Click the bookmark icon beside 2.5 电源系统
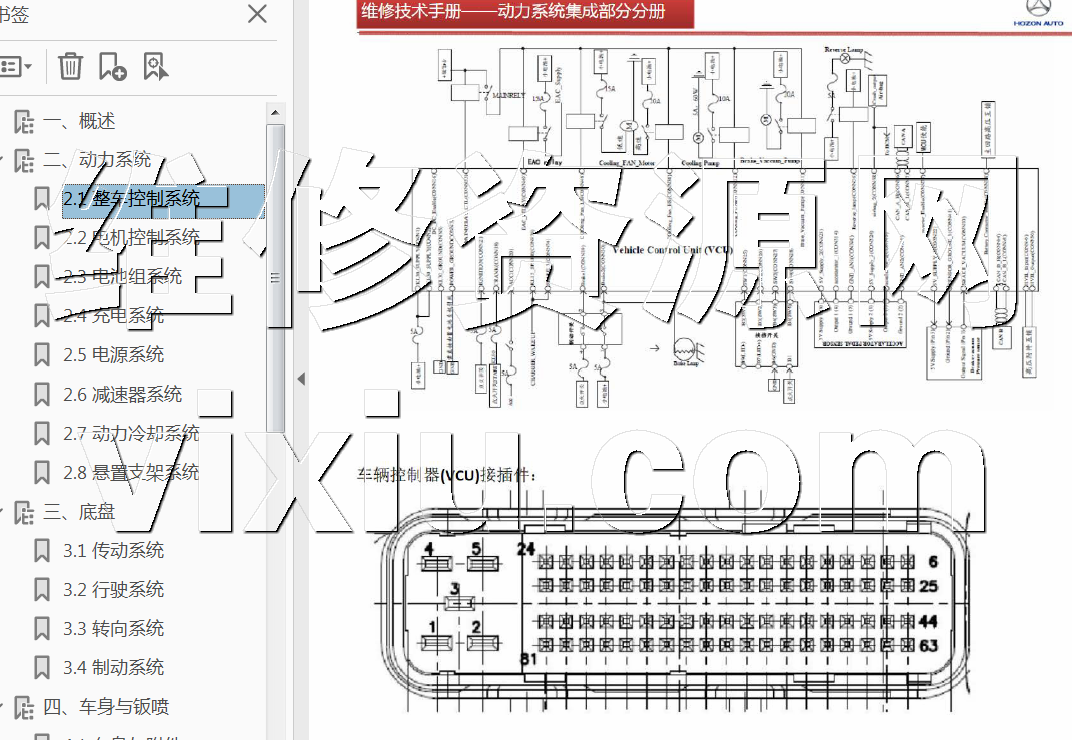The width and height of the screenshot is (1072, 740). [x=41, y=355]
